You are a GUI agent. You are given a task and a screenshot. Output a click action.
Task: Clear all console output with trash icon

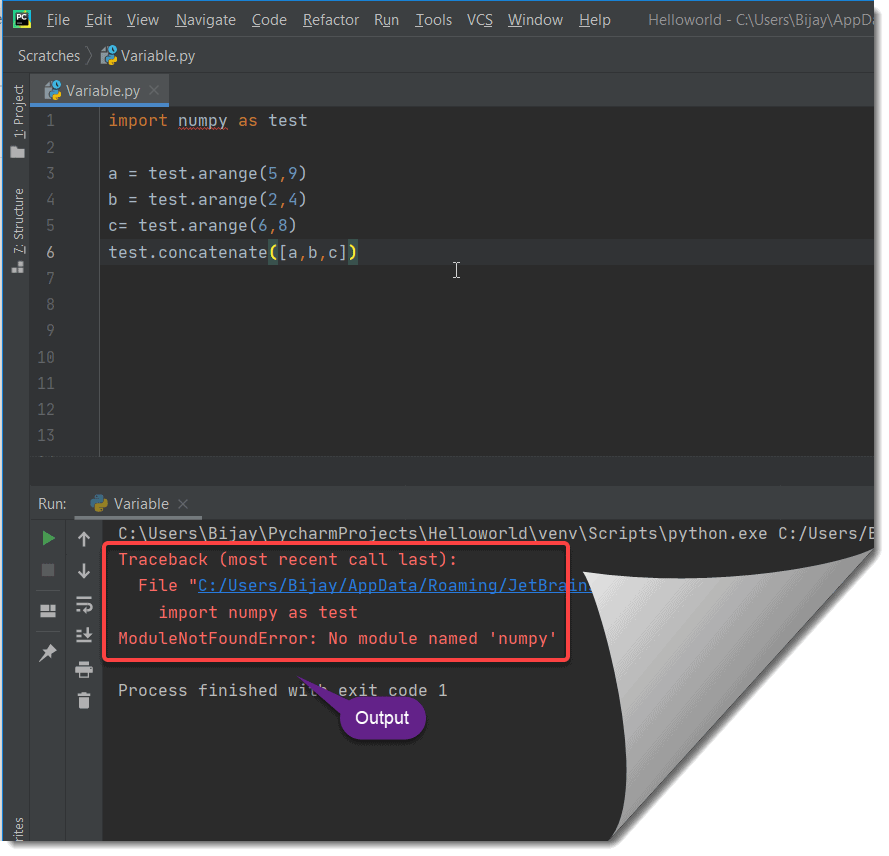click(x=84, y=701)
